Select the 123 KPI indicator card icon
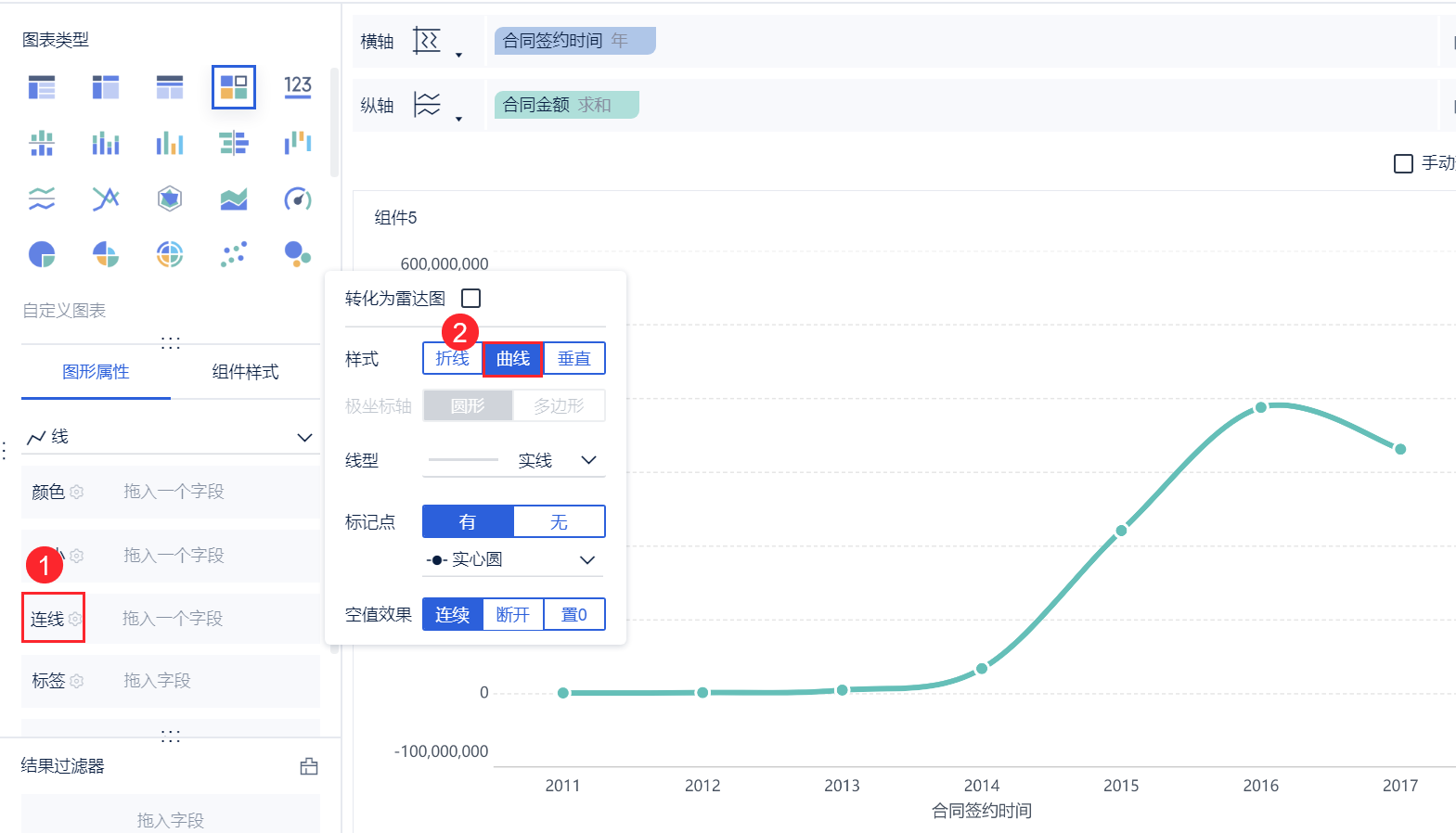Screen dimensions: 1456x833 coord(297,87)
